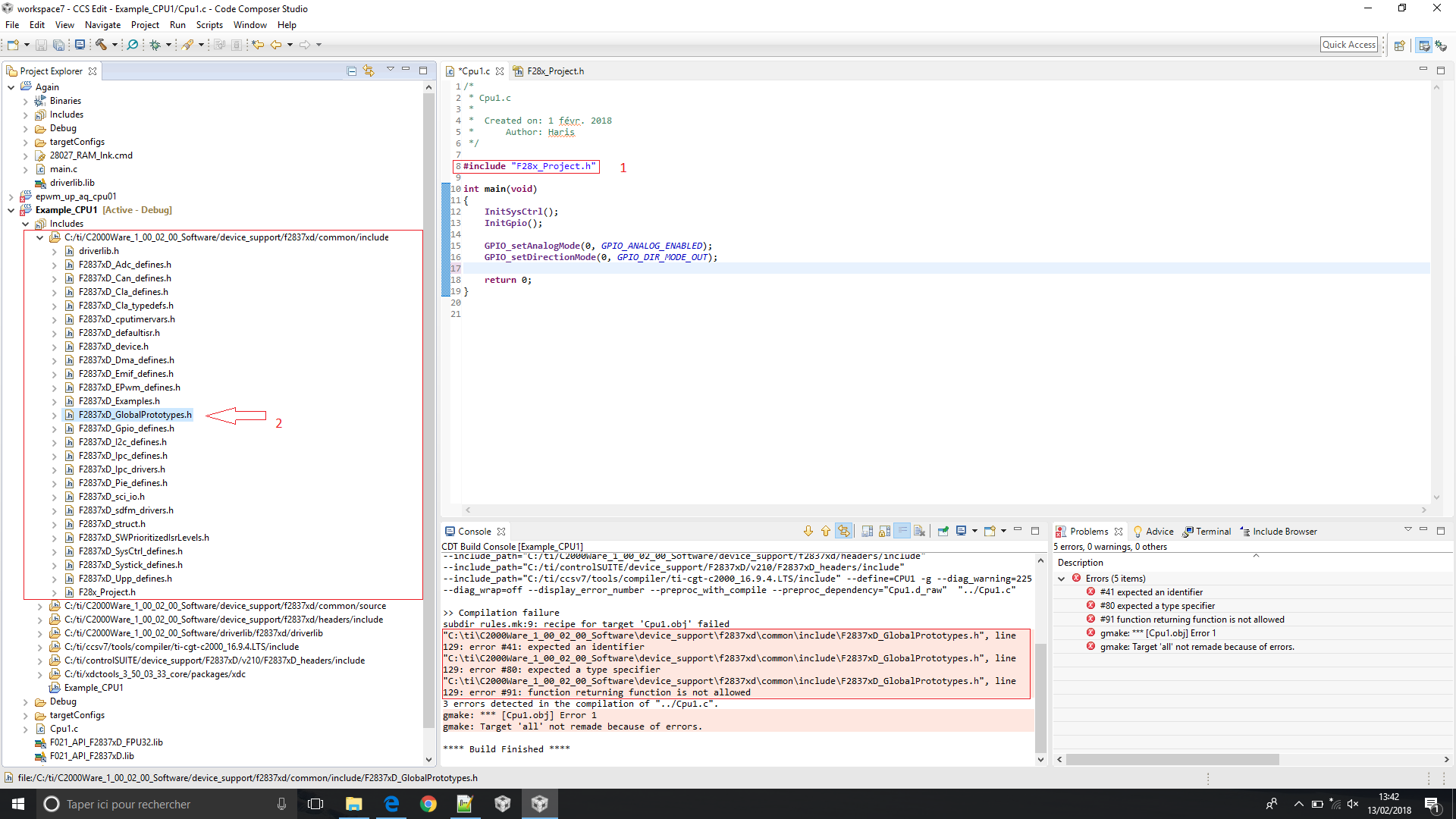This screenshot has height=819, width=1456.
Task: Open Problems view menu triangle
Action: (1407, 529)
